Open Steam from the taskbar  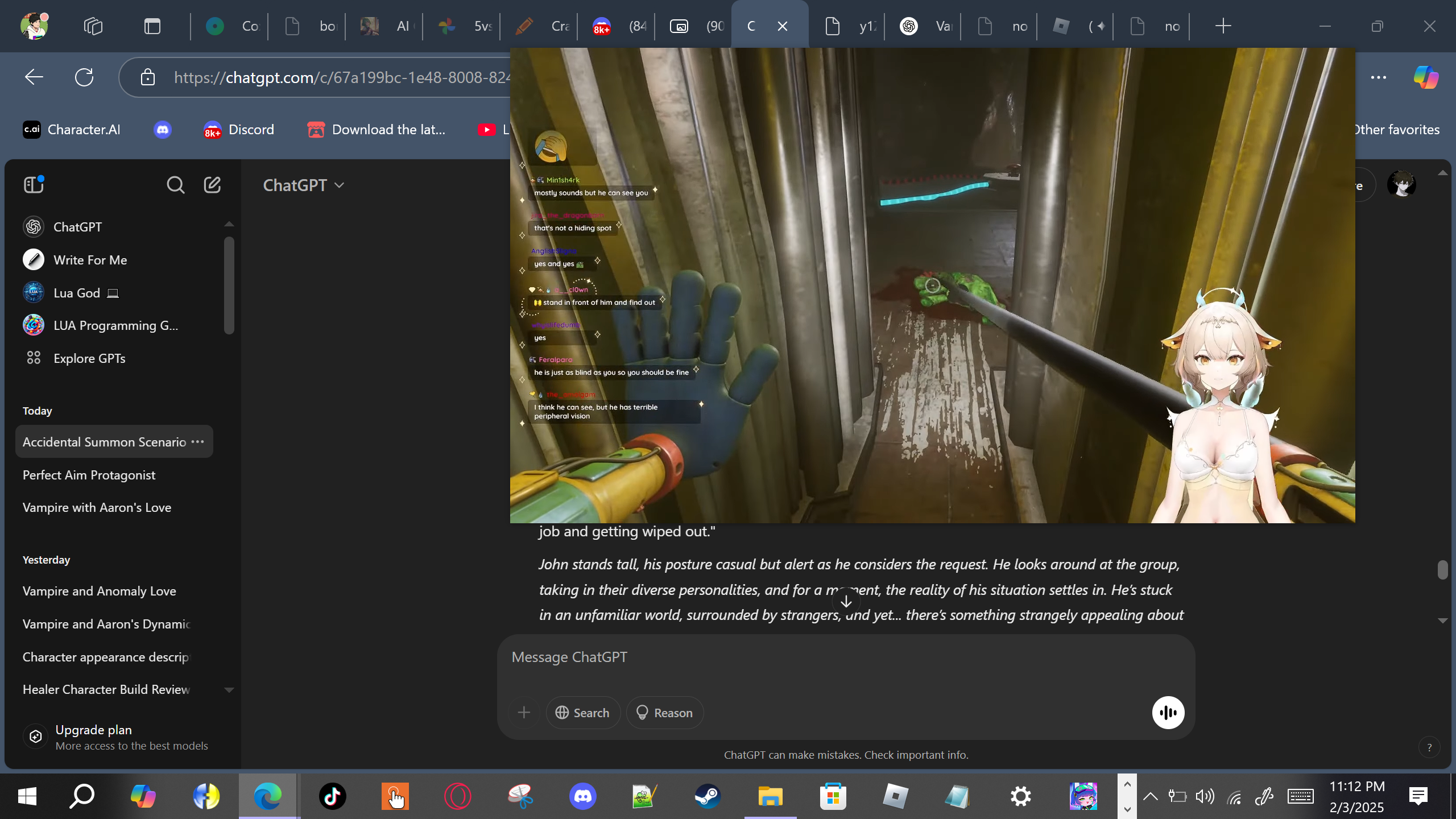(x=708, y=796)
